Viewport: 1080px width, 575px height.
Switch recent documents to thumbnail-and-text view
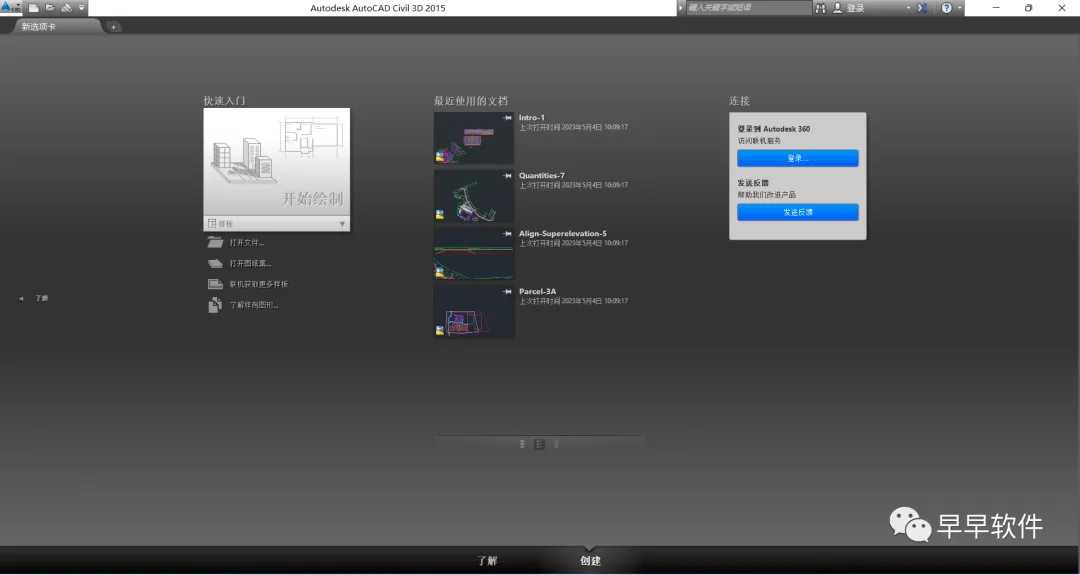click(x=539, y=444)
